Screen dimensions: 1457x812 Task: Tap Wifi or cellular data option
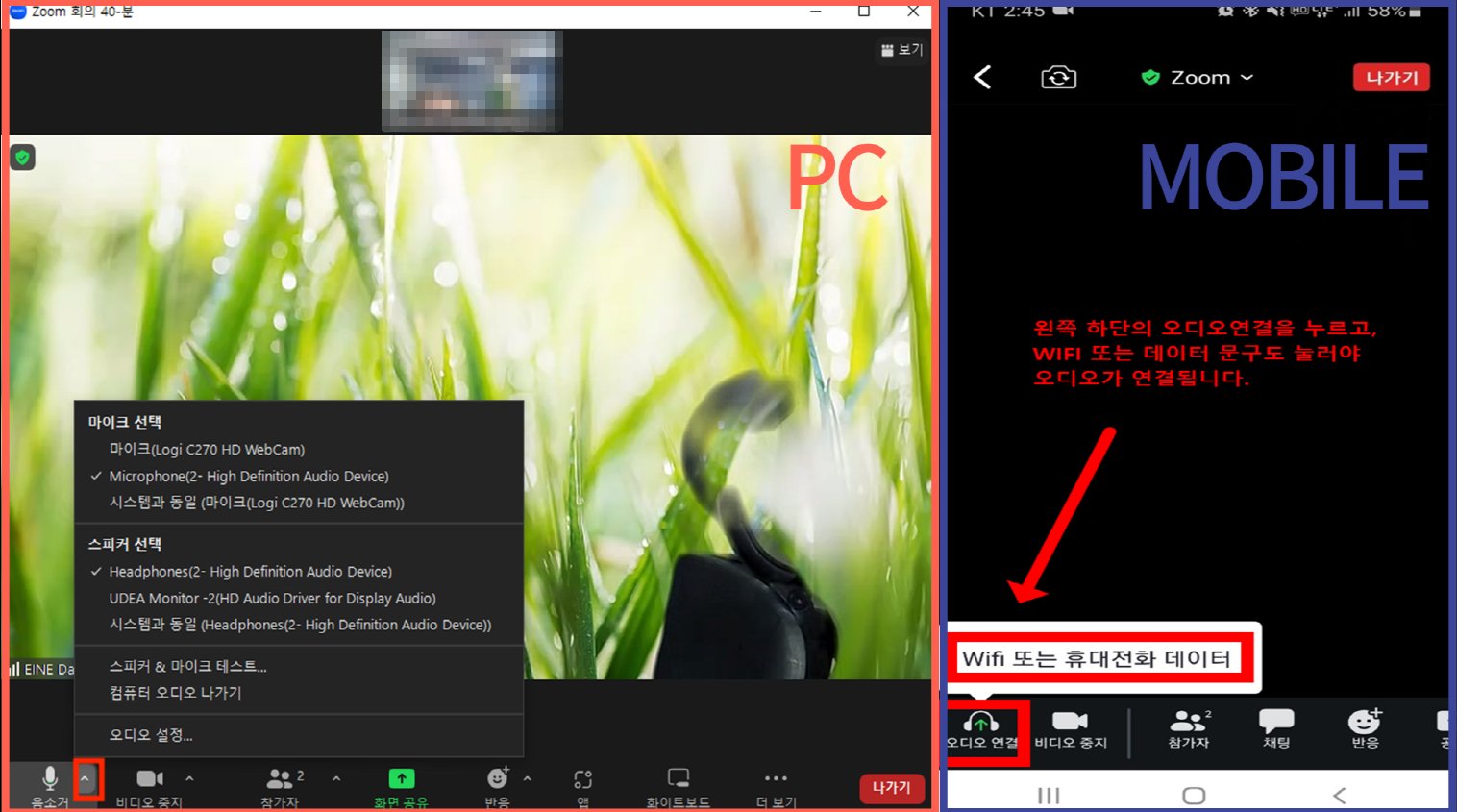[x=1096, y=659]
